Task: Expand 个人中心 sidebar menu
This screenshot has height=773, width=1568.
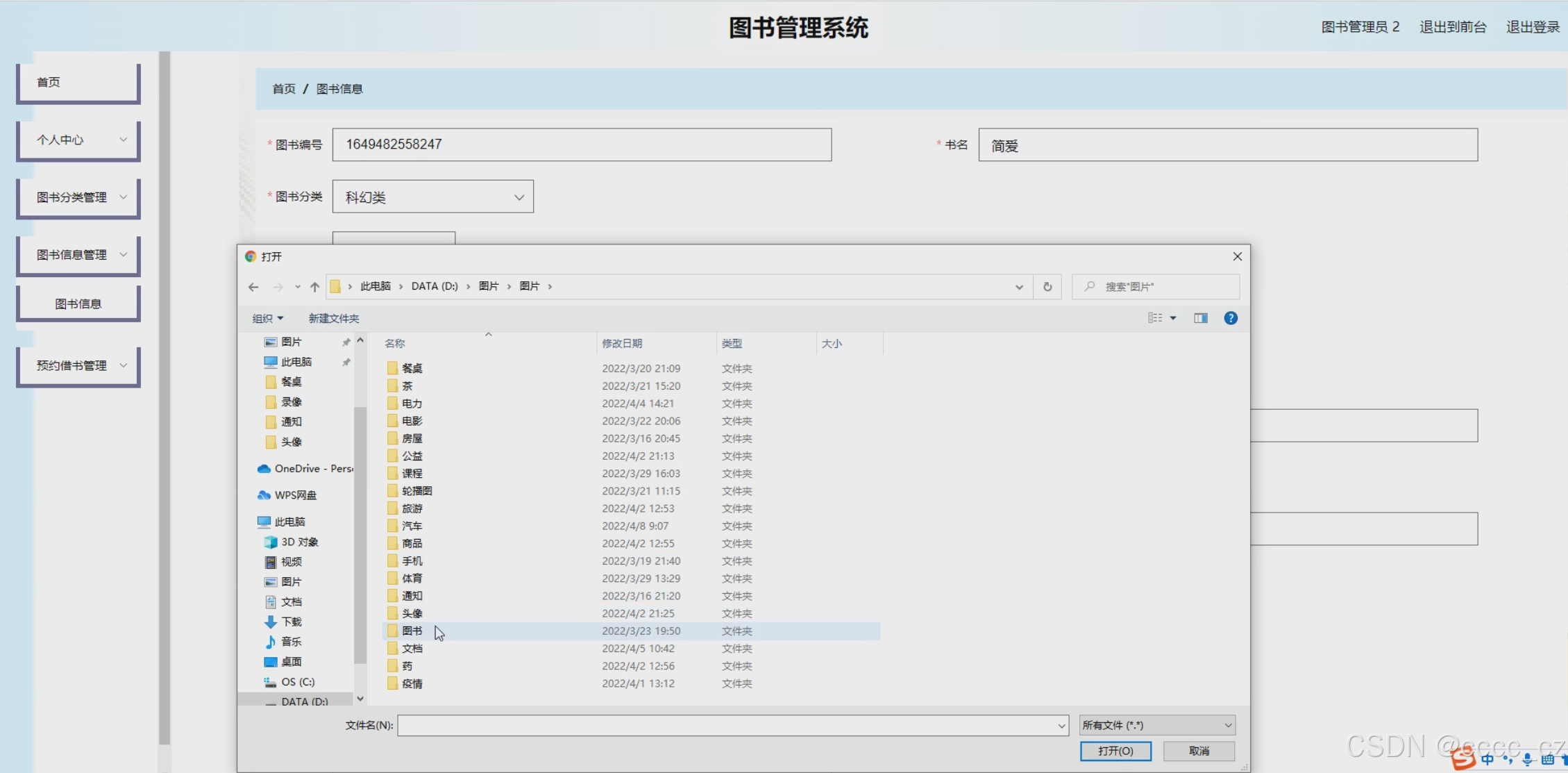Action: 78,140
